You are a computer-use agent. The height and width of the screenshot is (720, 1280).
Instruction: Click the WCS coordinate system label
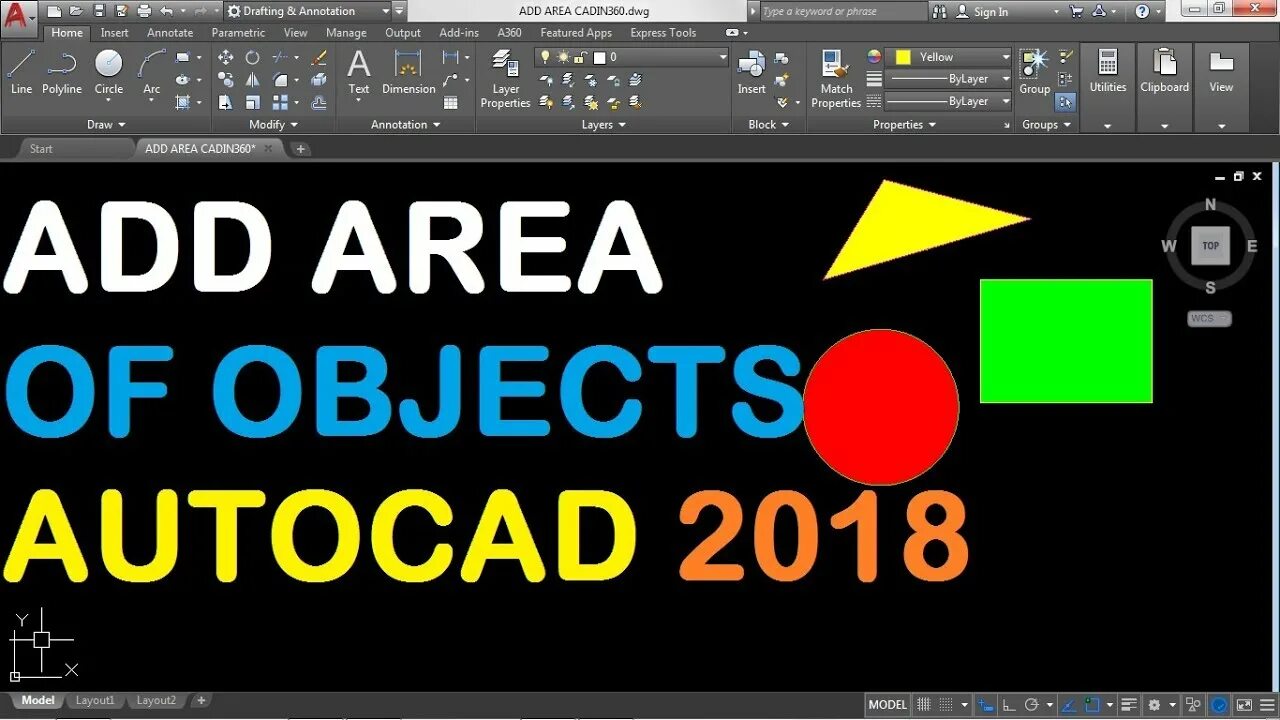[x=1209, y=318]
